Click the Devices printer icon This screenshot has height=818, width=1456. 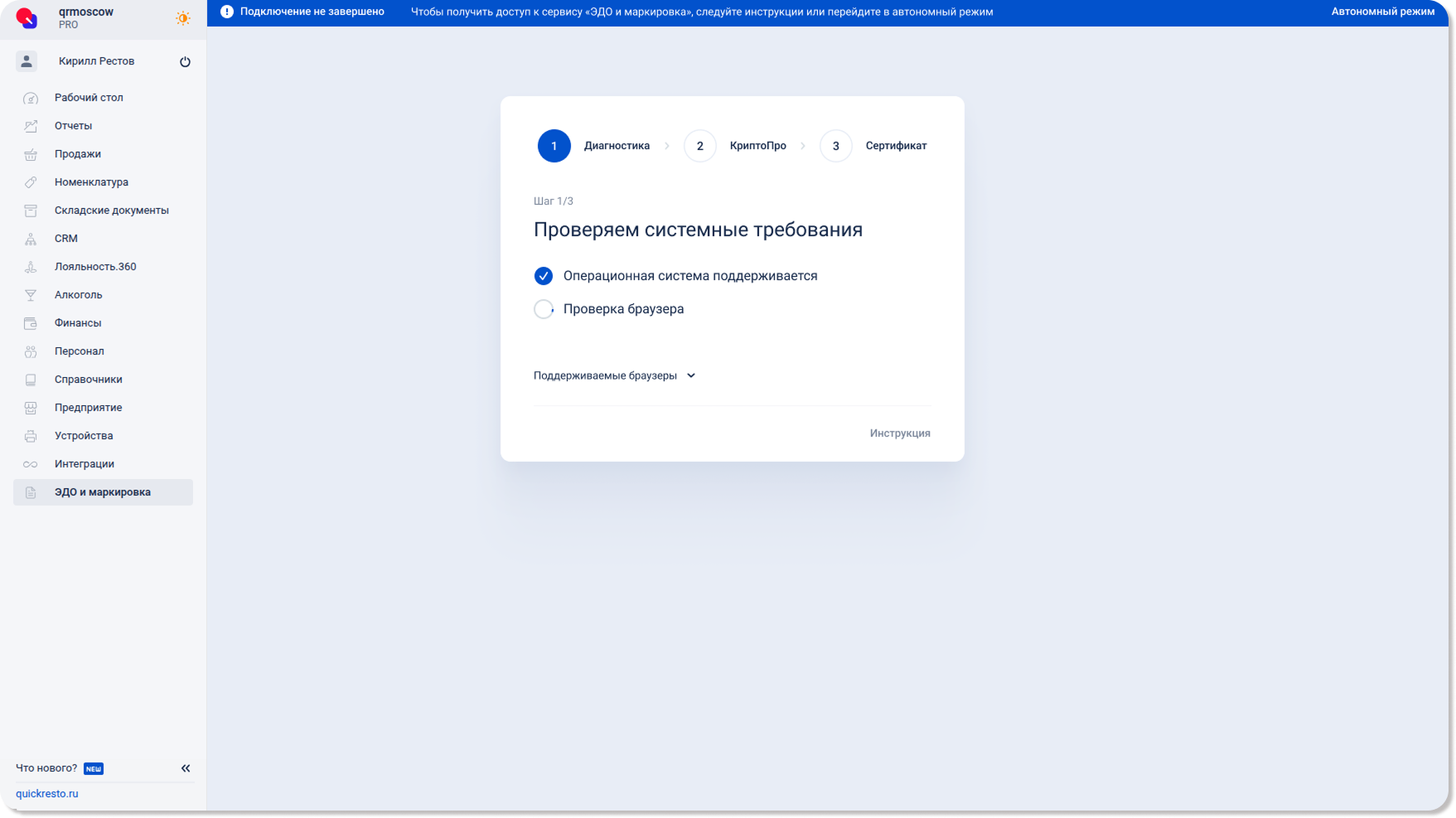pyautogui.click(x=31, y=436)
